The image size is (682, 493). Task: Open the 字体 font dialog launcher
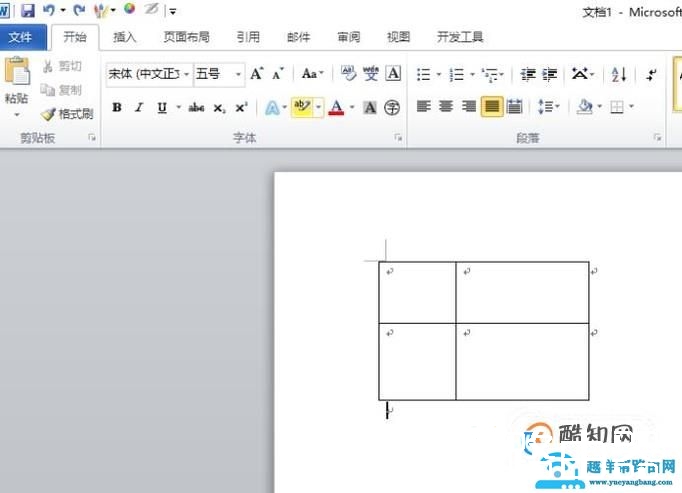click(x=398, y=138)
